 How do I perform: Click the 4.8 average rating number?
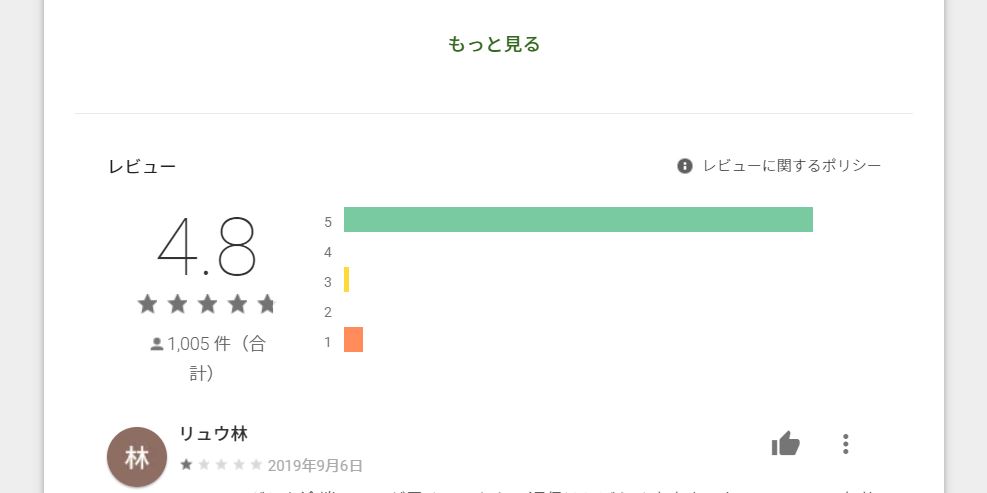[206, 246]
